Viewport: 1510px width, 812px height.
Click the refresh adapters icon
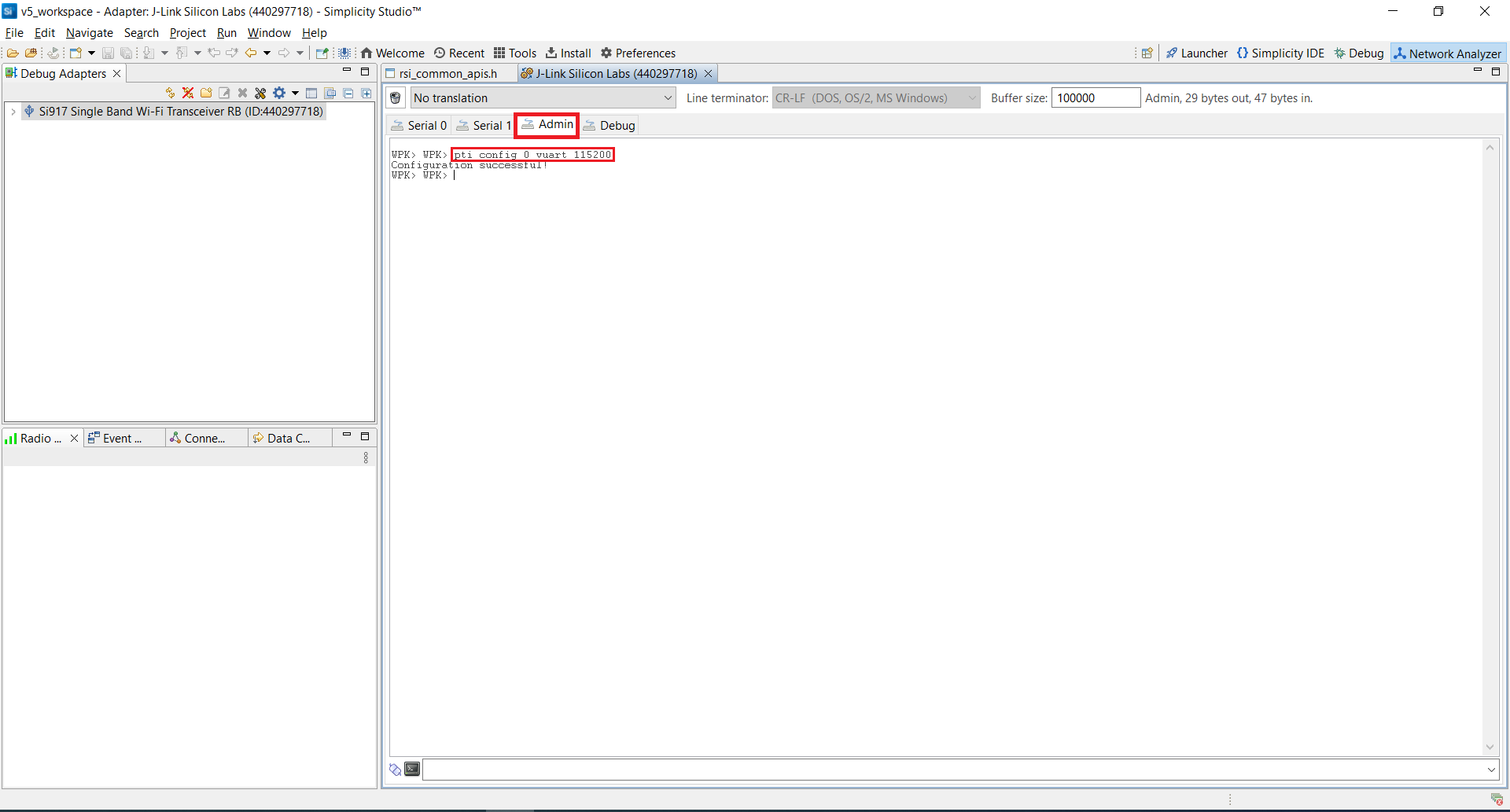[170, 93]
